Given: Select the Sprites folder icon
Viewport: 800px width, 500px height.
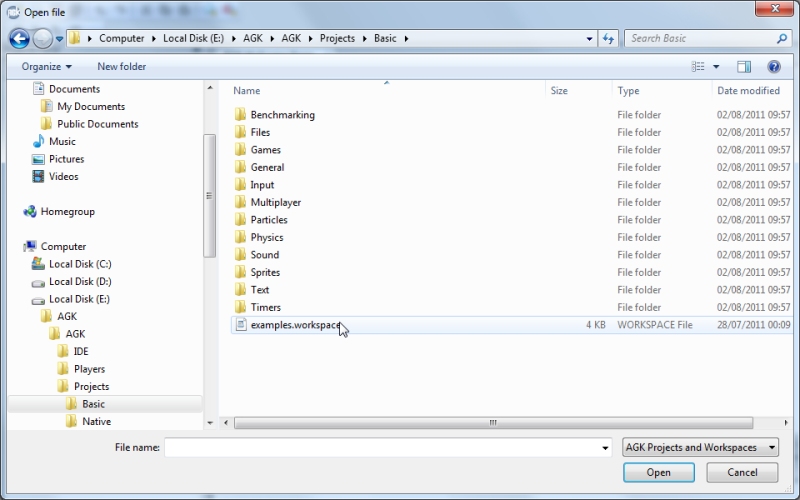Looking at the screenshot, I should coord(240,272).
